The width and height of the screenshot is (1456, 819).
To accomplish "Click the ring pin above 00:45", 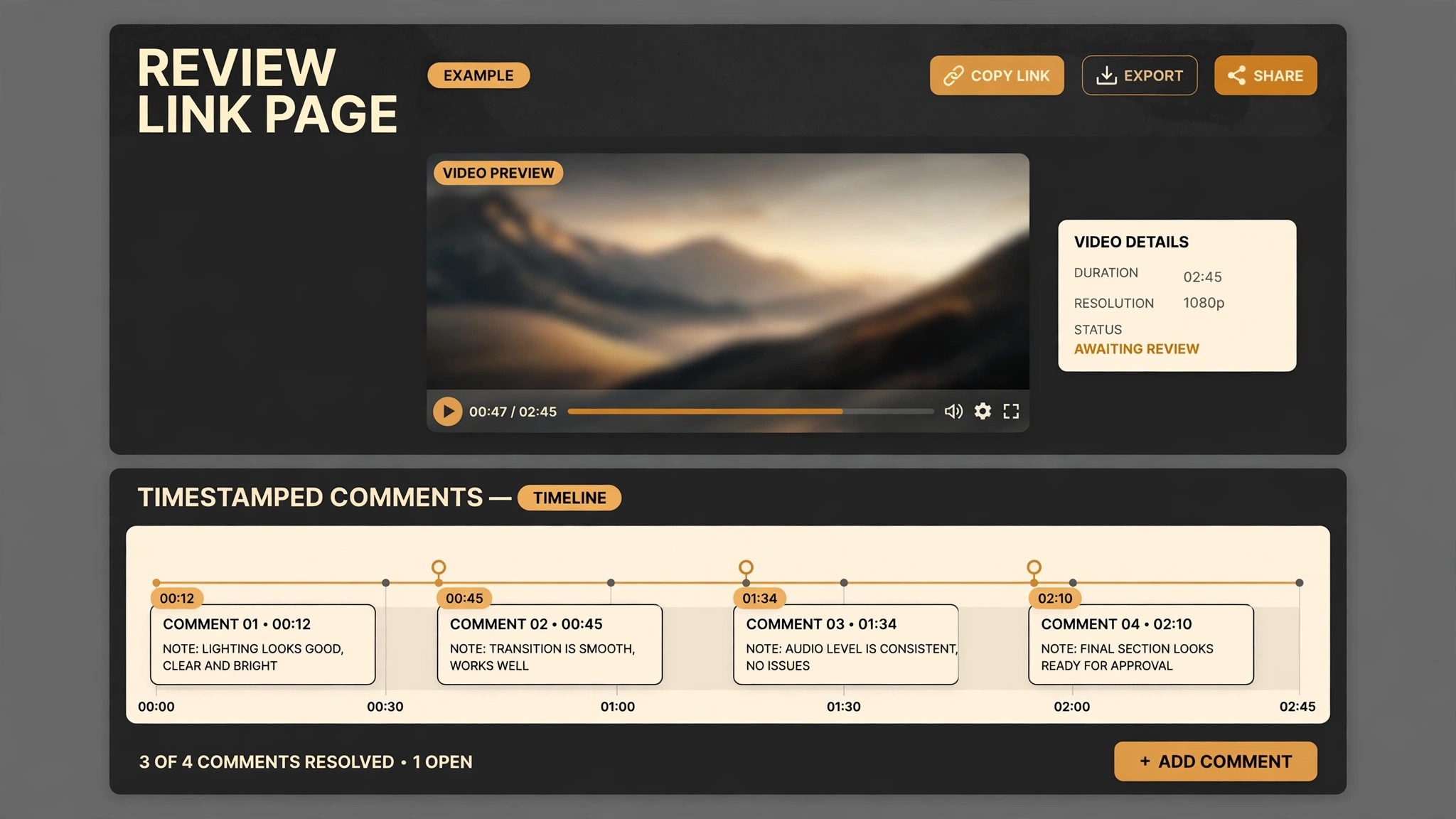I will click(x=439, y=567).
